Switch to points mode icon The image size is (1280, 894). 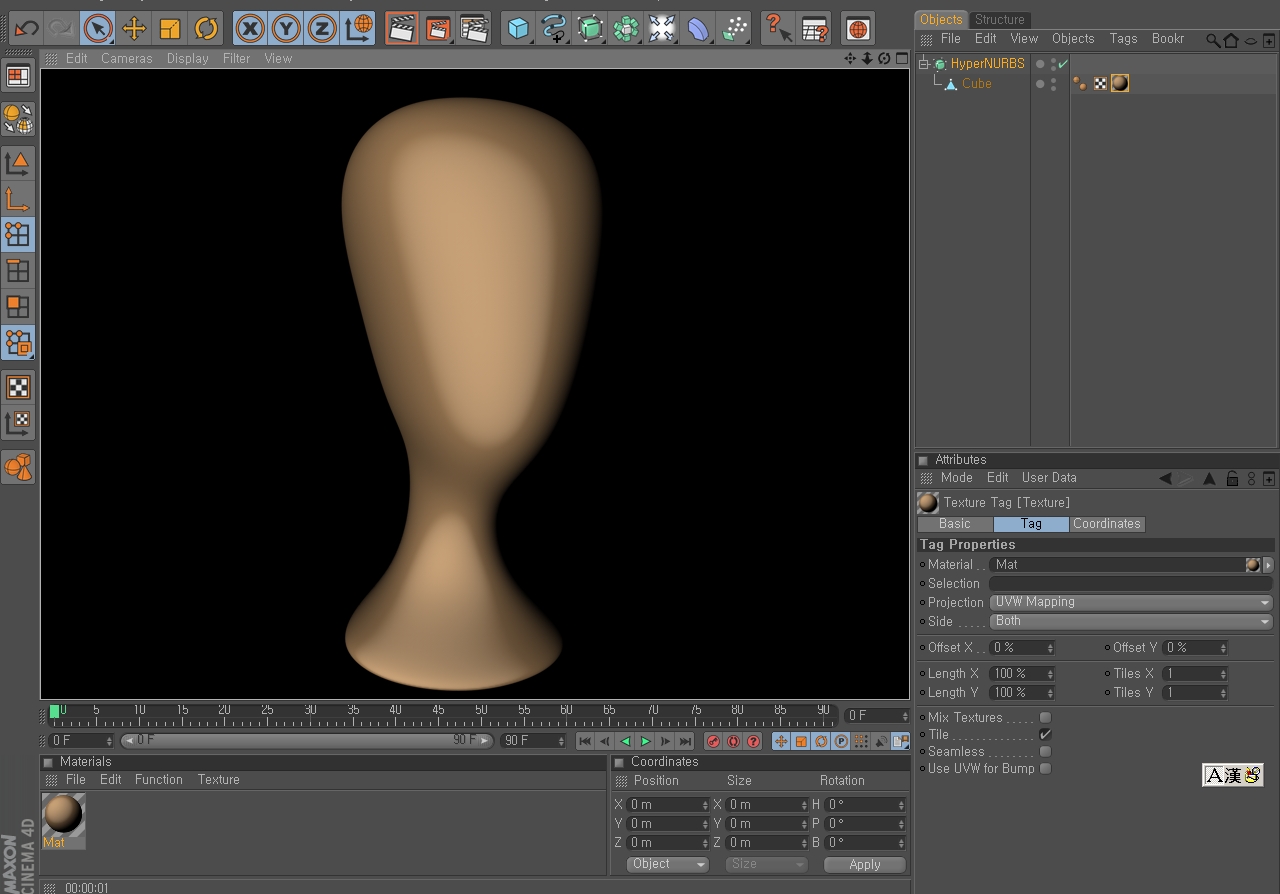coord(18,234)
